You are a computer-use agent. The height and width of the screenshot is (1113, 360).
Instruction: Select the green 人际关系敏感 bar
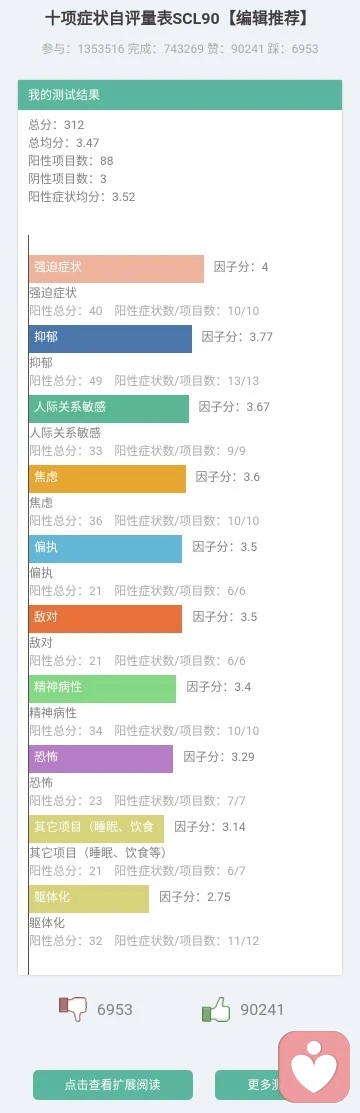(109, 408)
